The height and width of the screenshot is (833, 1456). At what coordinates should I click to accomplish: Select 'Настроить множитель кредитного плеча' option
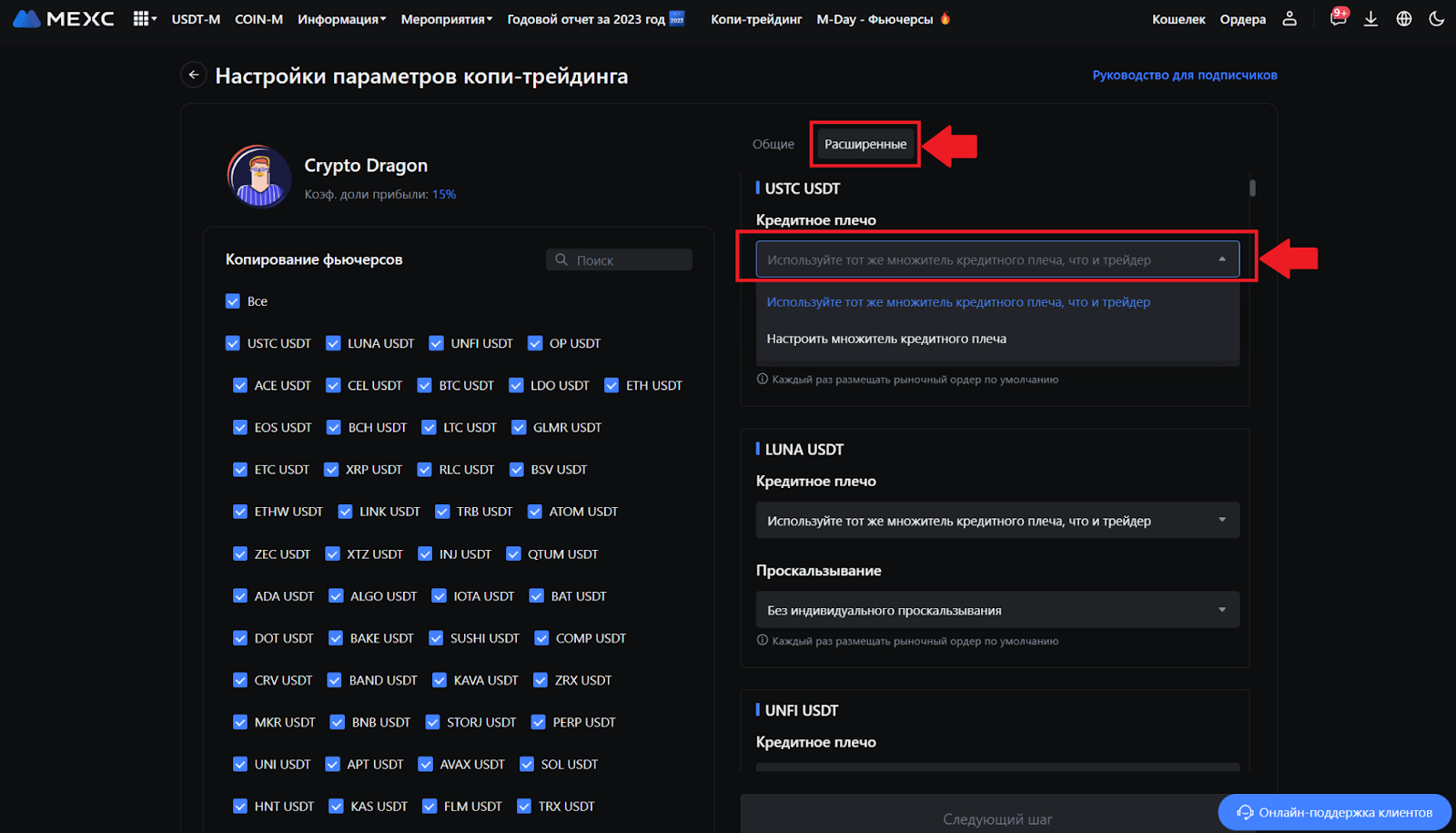(x=886, y=339)
